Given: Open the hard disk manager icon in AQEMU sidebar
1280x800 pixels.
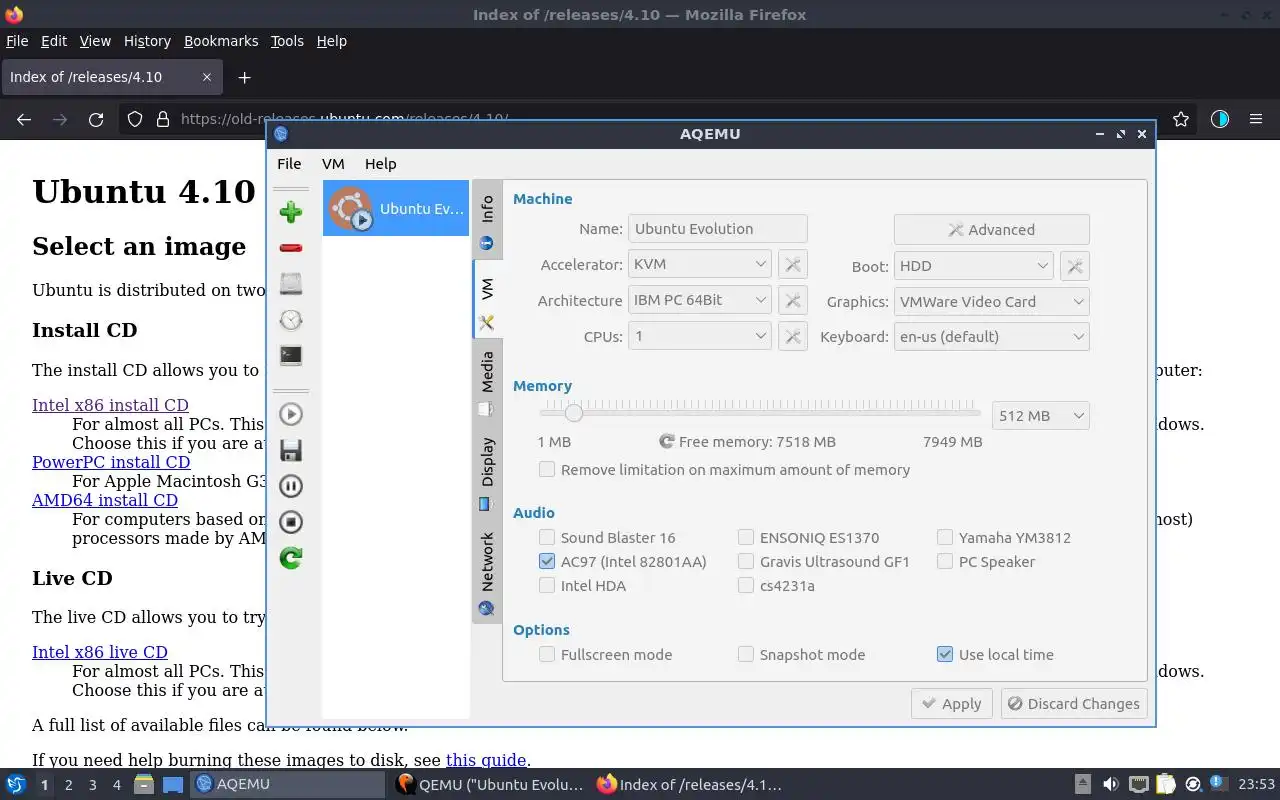Looking at the screenshot, I should point(291,284).
